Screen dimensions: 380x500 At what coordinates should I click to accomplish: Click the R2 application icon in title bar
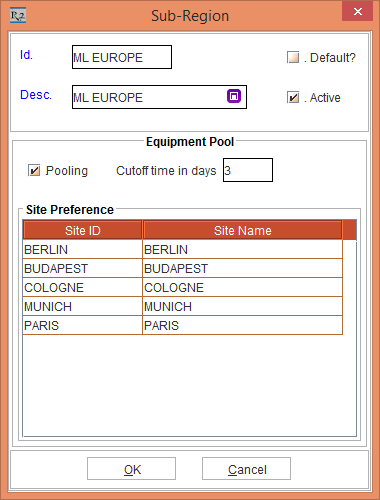pos(18,15)
